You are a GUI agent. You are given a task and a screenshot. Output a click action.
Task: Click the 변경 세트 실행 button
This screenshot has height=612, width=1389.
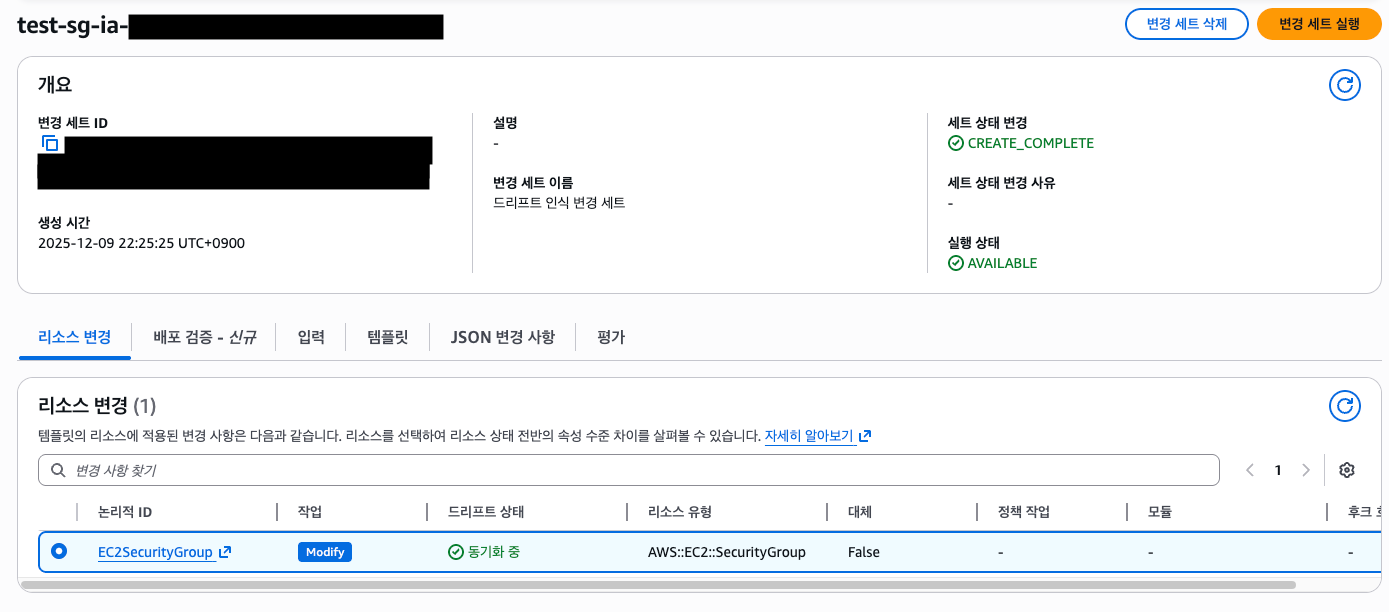point(1319,24)
